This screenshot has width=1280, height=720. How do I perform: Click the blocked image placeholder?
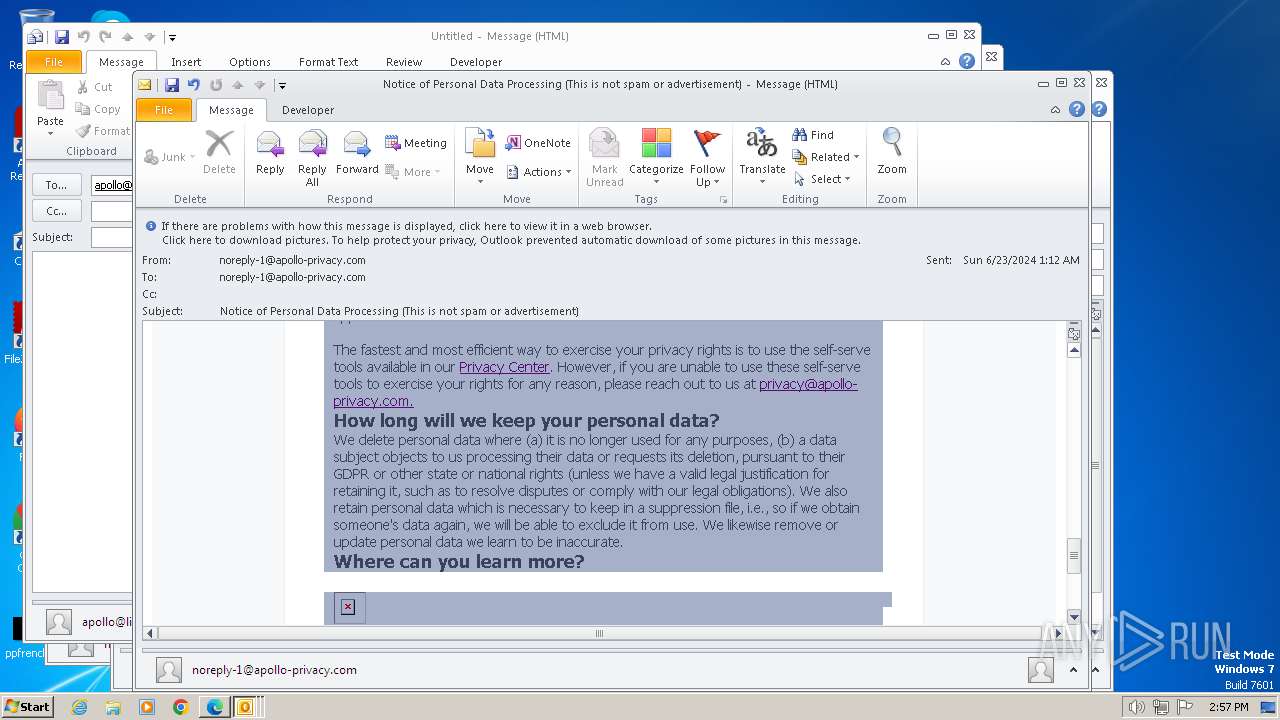point(347,607)
